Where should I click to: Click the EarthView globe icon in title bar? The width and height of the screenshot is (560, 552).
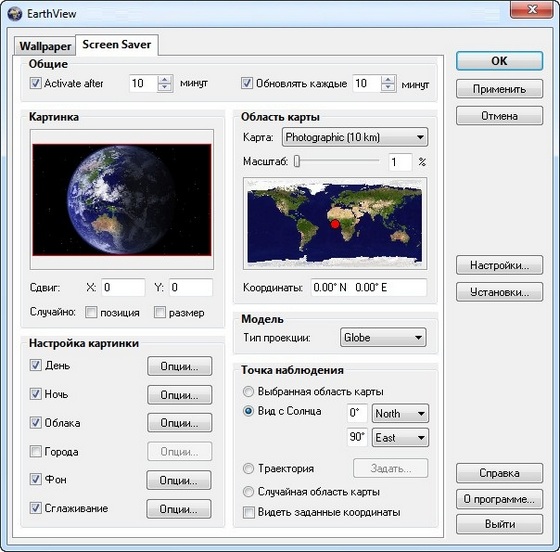[x=15, y=14]
